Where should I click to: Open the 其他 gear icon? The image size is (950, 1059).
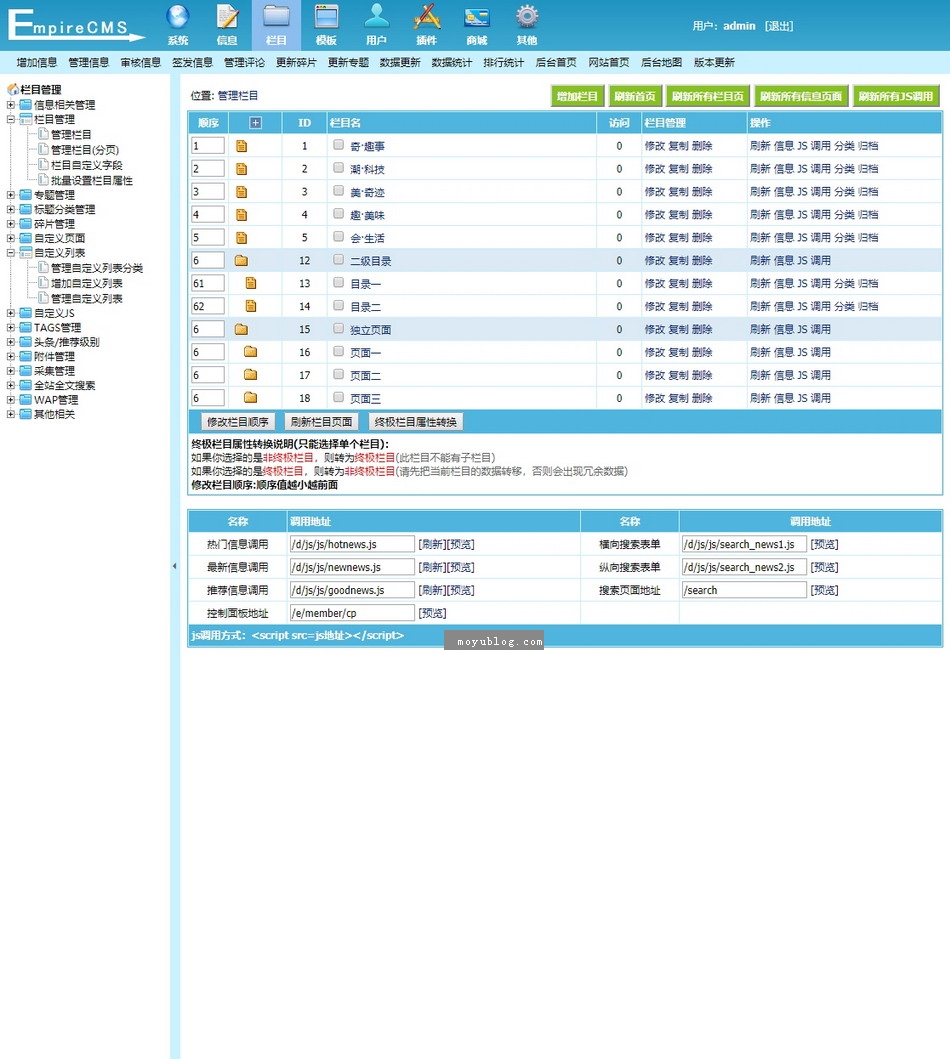point(527,17)
